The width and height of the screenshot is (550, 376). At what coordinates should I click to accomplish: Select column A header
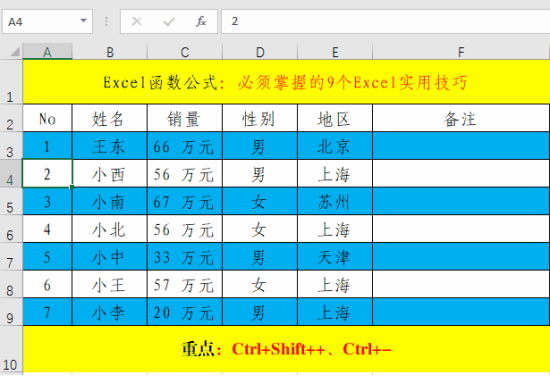point(47,52)
